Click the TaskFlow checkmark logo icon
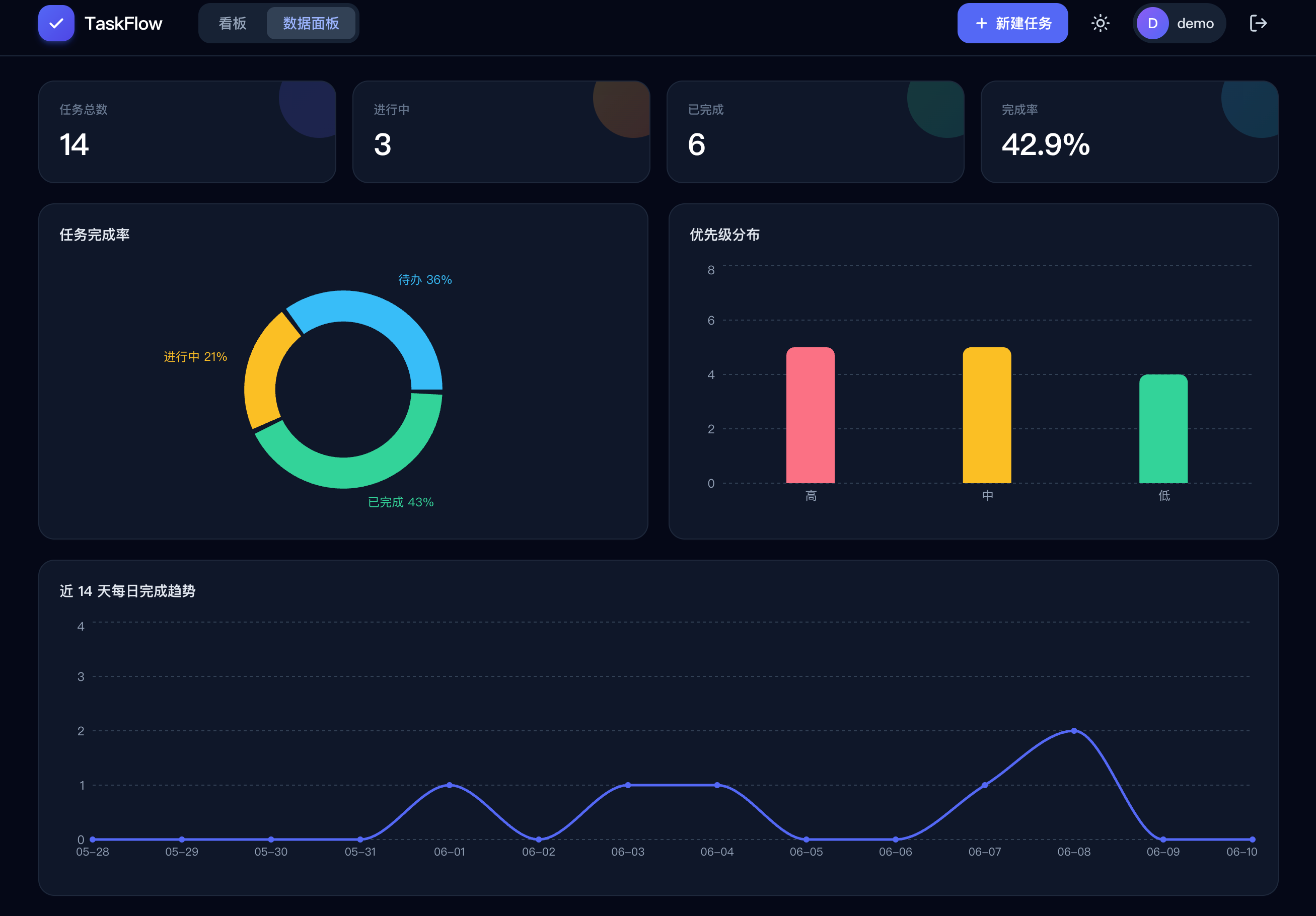The image size is (1316, 916). point(56,24)
